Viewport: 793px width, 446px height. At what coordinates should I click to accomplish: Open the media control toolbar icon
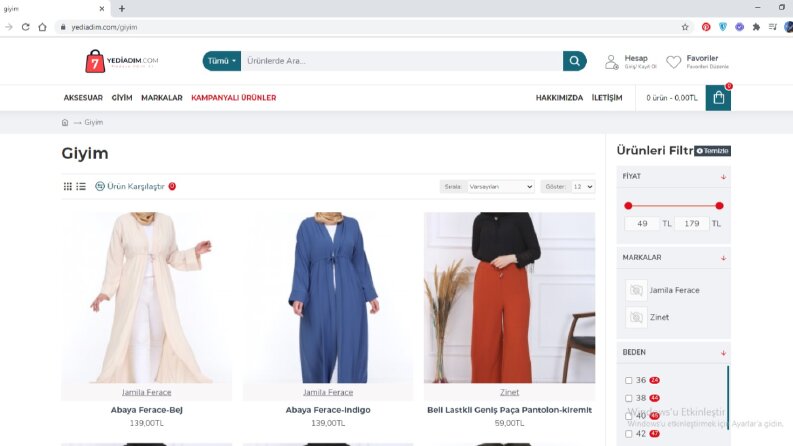tap(773, 27)
